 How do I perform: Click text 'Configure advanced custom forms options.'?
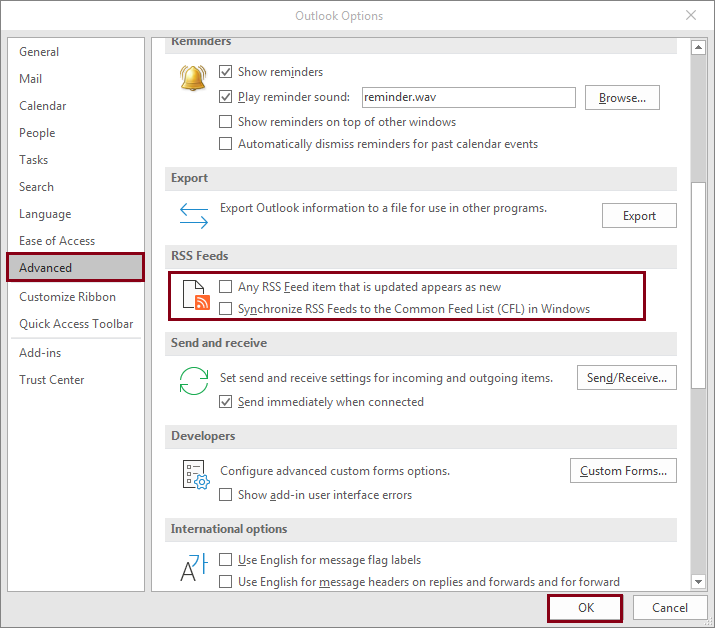pyautogui.click(x=335, y=471)
